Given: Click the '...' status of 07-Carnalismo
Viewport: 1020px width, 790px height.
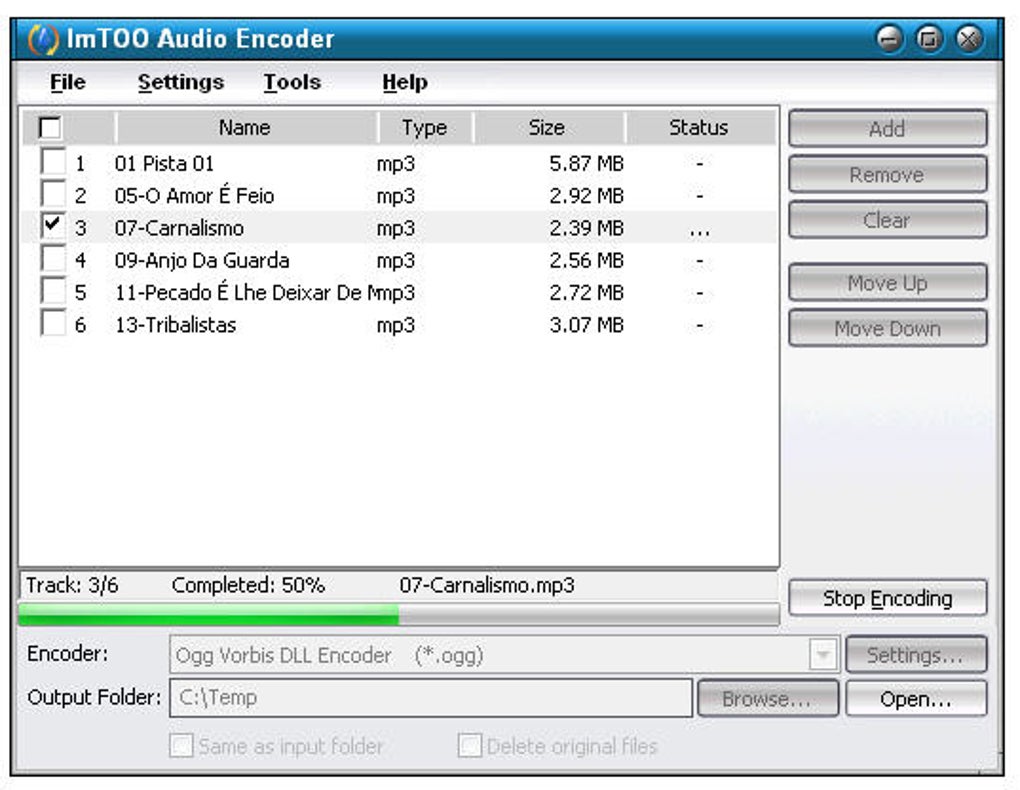Looking at the screenshot, I should click(700, 232).
